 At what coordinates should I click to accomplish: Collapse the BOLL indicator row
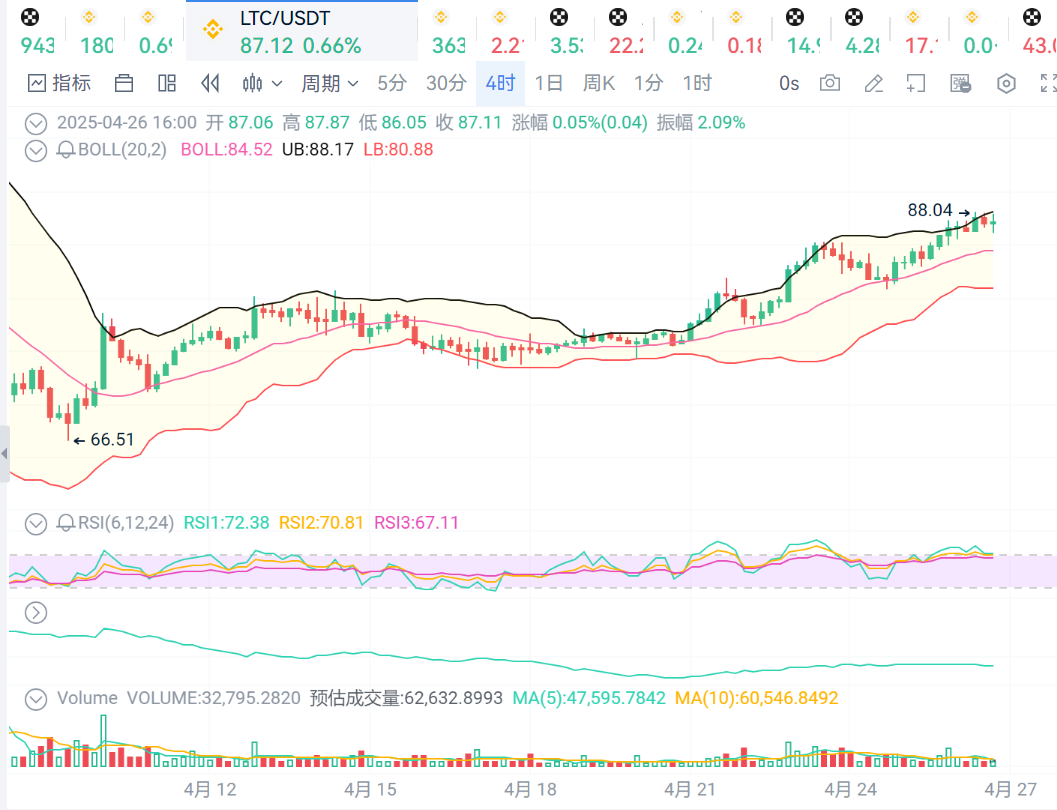(x=36, y=150)
